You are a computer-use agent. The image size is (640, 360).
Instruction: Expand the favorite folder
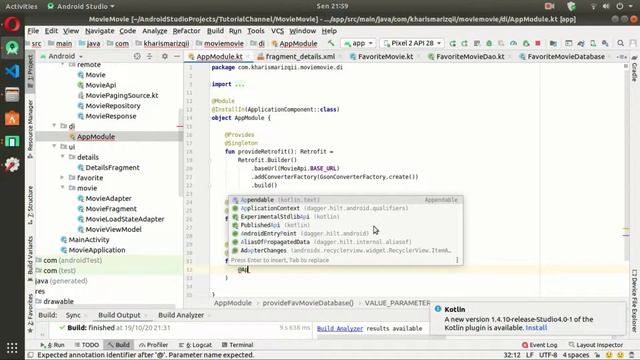(62, 177)
